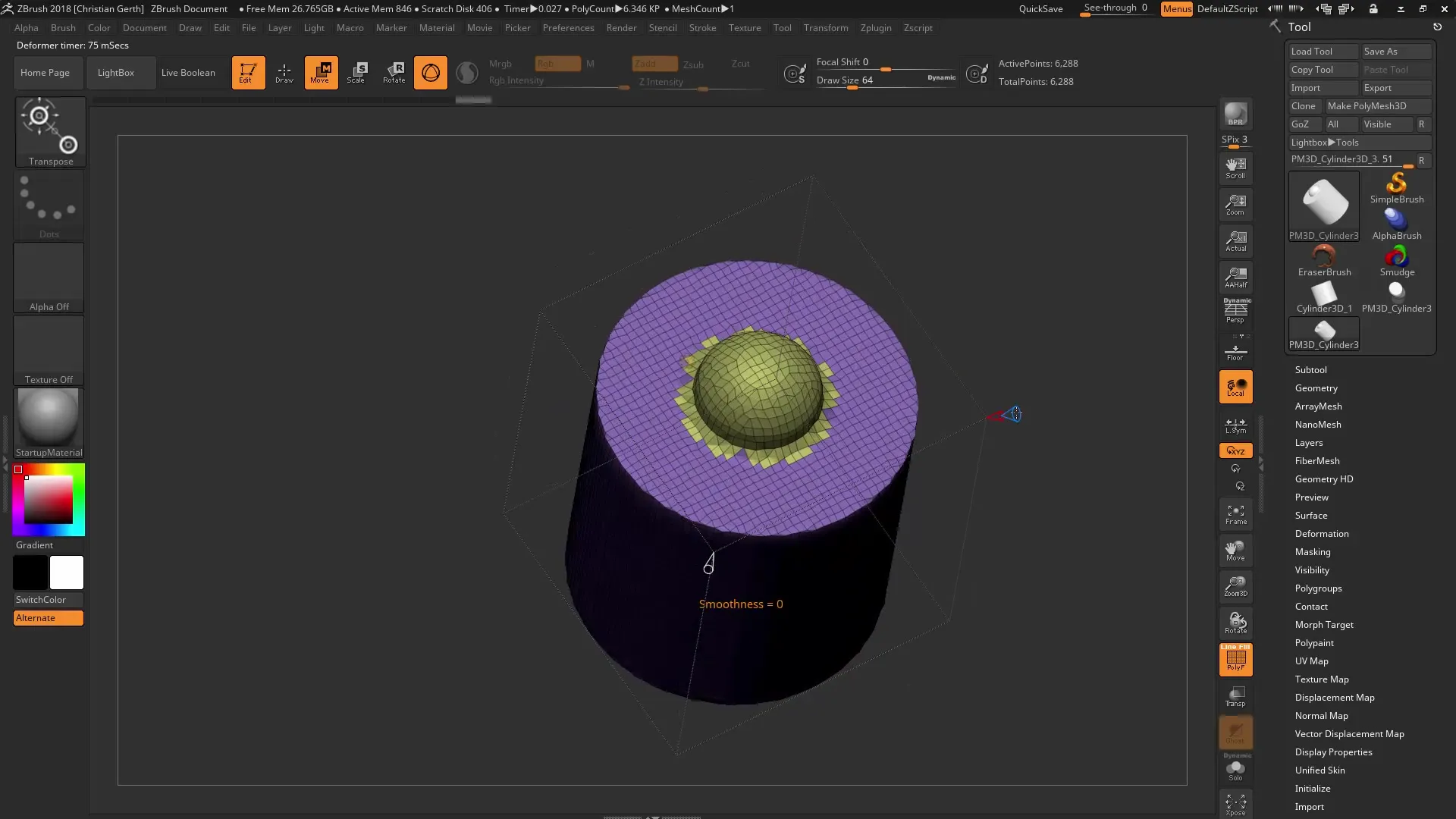The height and width of the screenshot is (819, 1456).
Task: Toggle the Alternate color button
Action: (x=49, y=618)
